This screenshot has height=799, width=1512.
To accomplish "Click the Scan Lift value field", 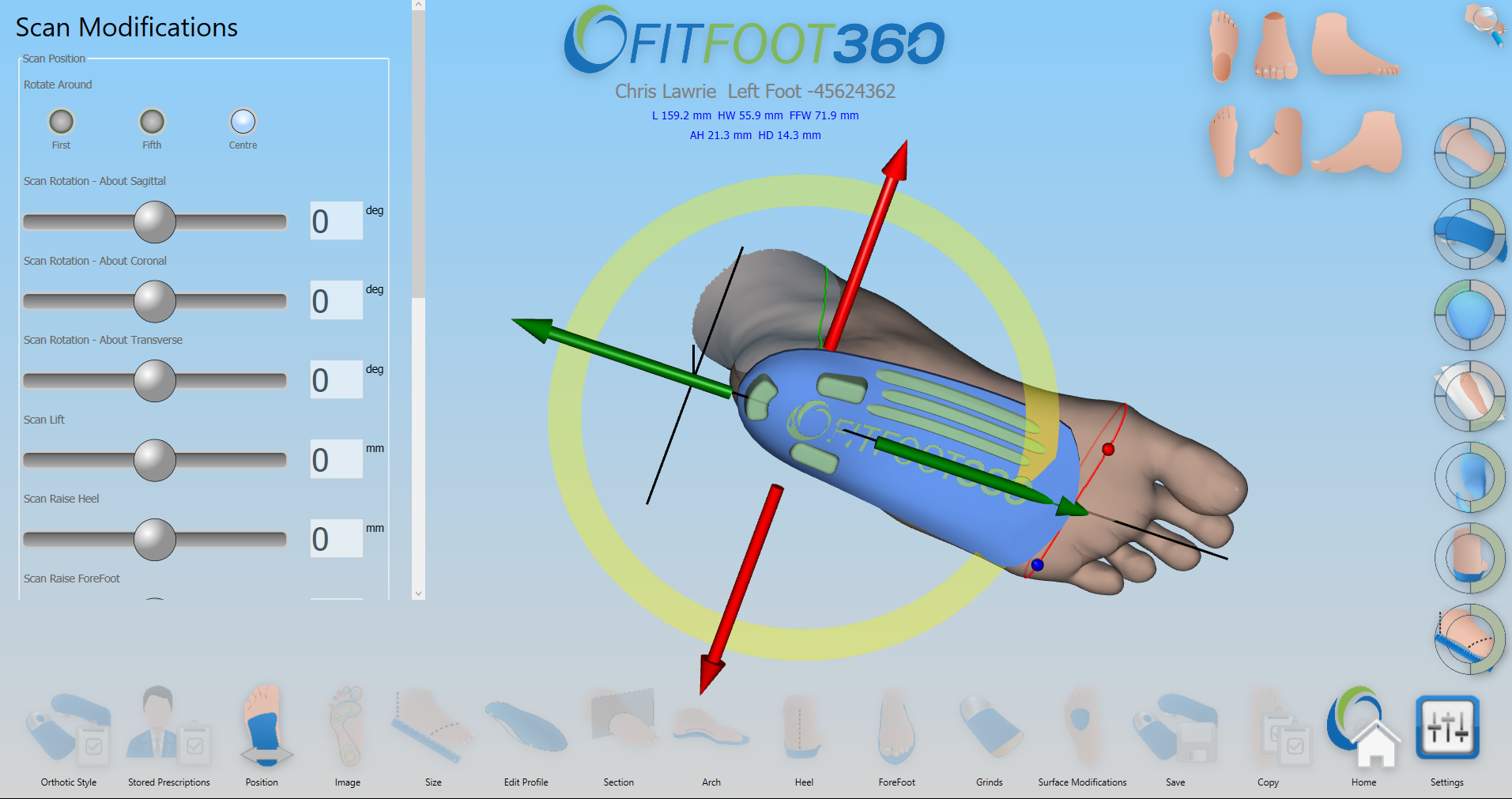I will click(336, 458).
